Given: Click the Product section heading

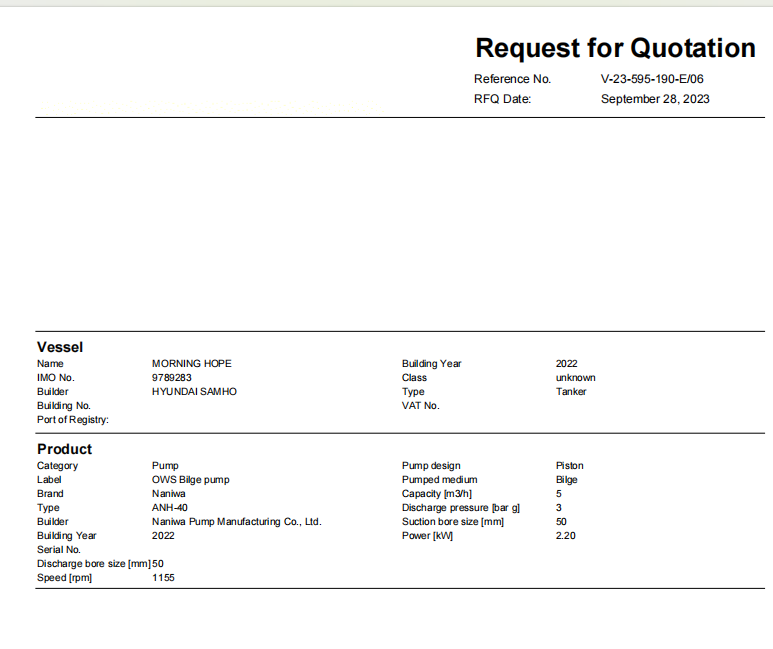Looking at the screenshot, I should point(64,449).
